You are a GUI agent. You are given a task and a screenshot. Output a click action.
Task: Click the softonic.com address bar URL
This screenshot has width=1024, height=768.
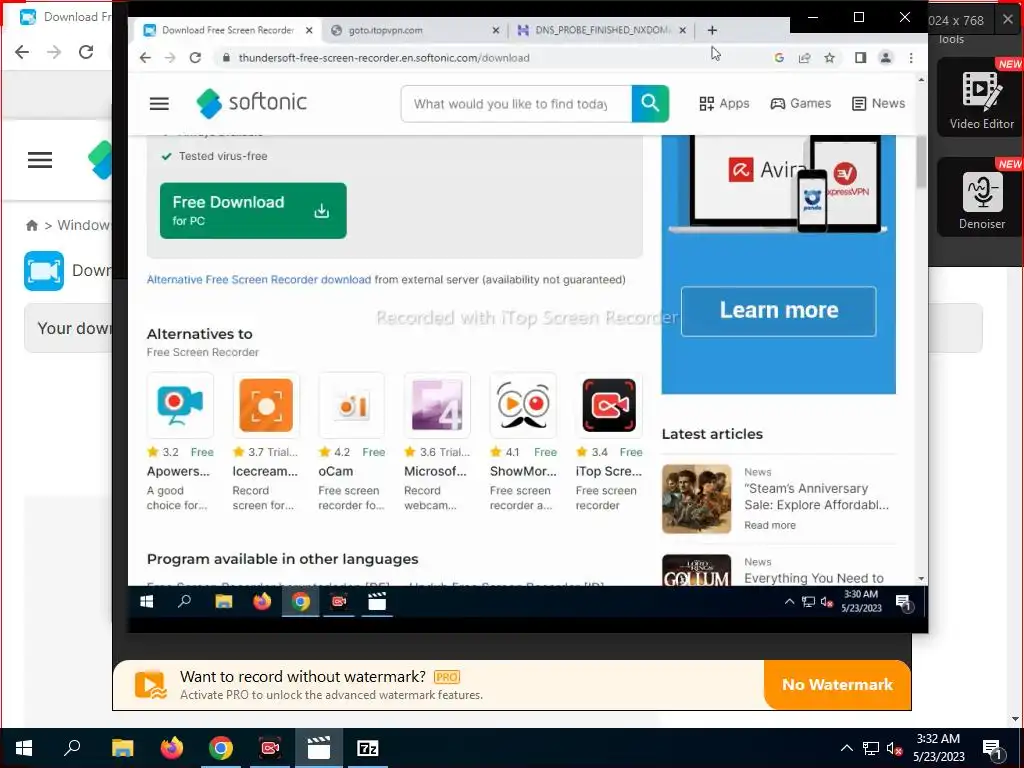384,57
